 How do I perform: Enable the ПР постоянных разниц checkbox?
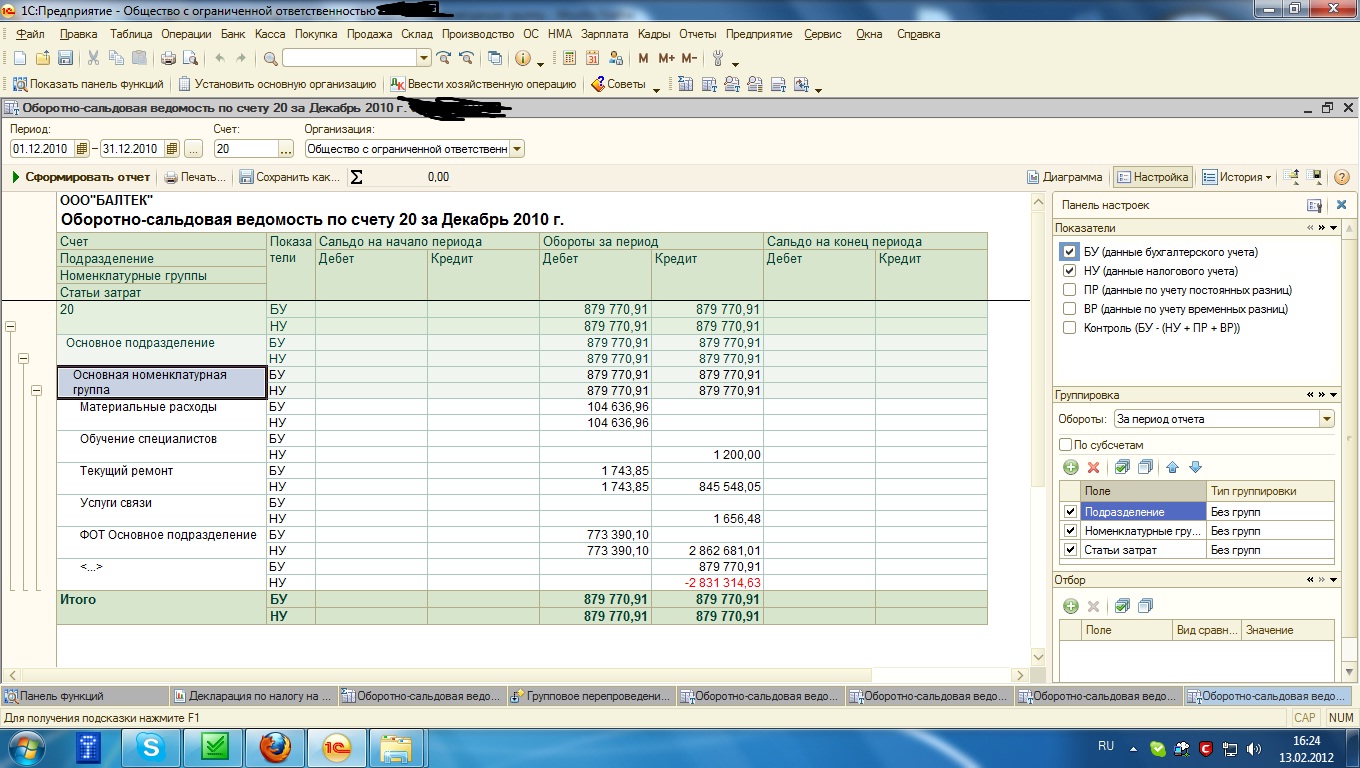tap(1070, 290)
